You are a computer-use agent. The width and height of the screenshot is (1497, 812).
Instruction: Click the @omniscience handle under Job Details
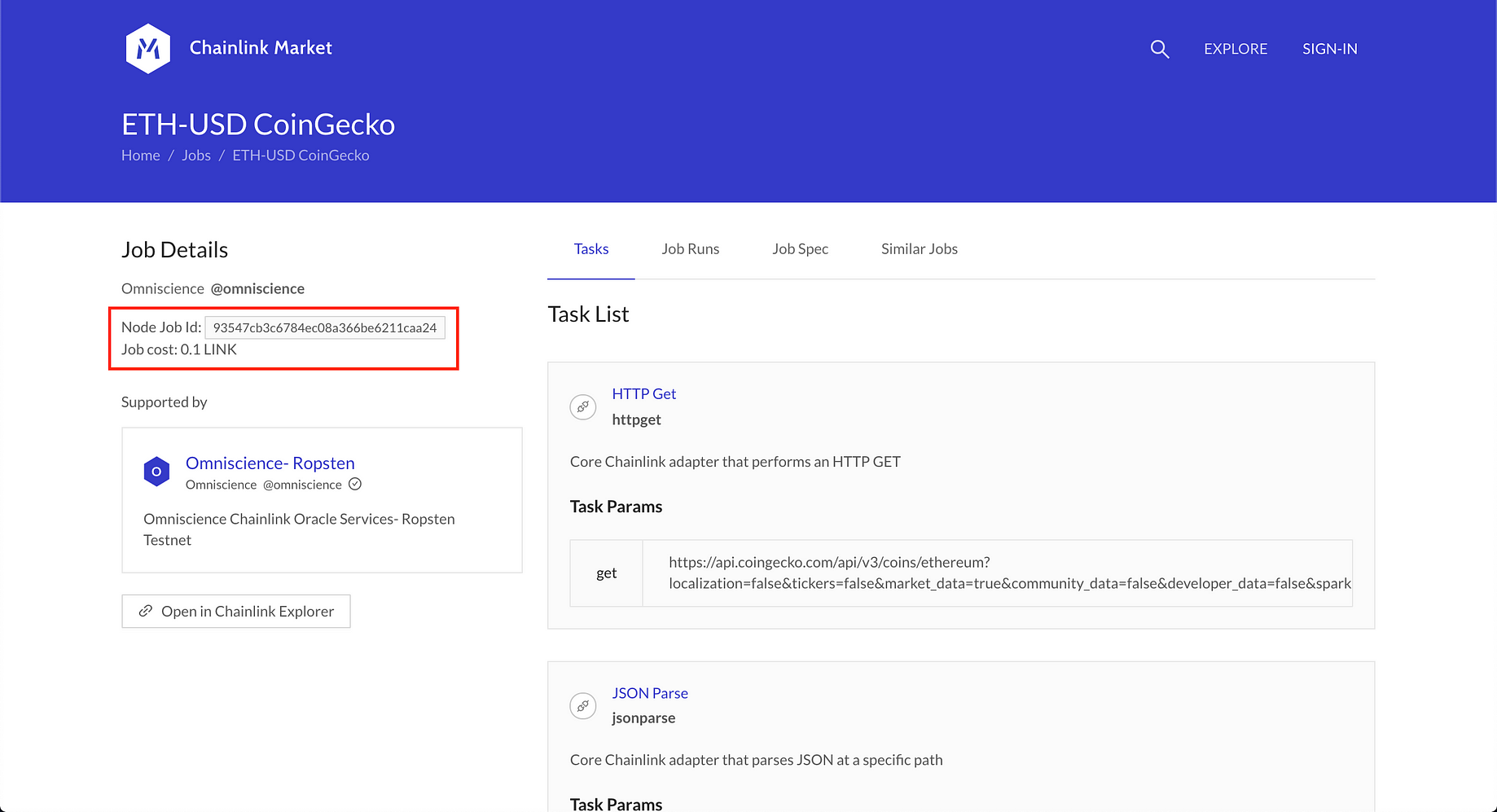257,288
